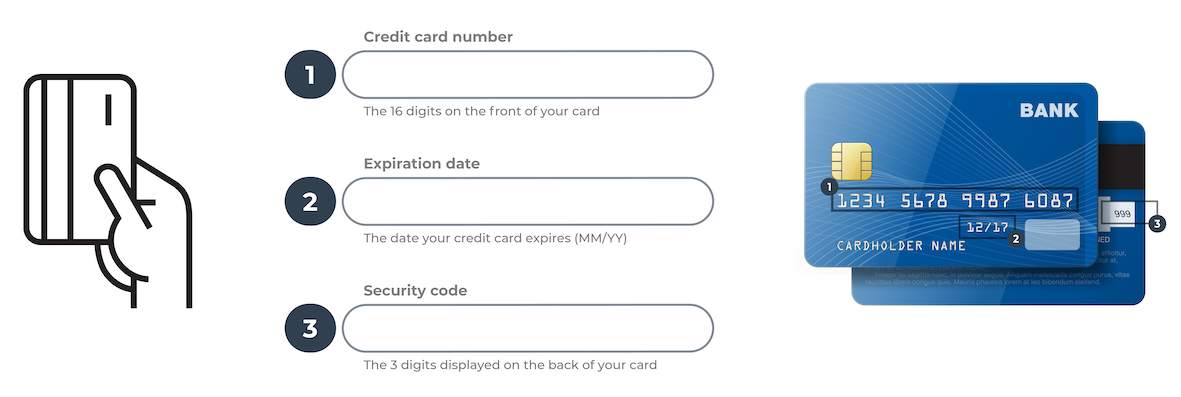Click the CARDHOLDER NAME text on card
This screenshot has width=1181, height=397.
click(x=902, y=246)
